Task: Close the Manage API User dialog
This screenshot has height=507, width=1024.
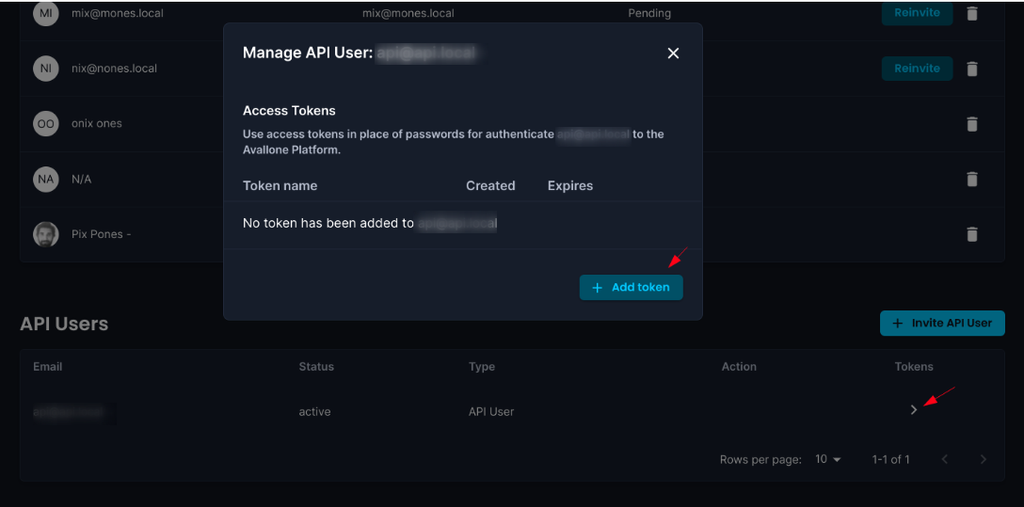Action: point(673,54)
